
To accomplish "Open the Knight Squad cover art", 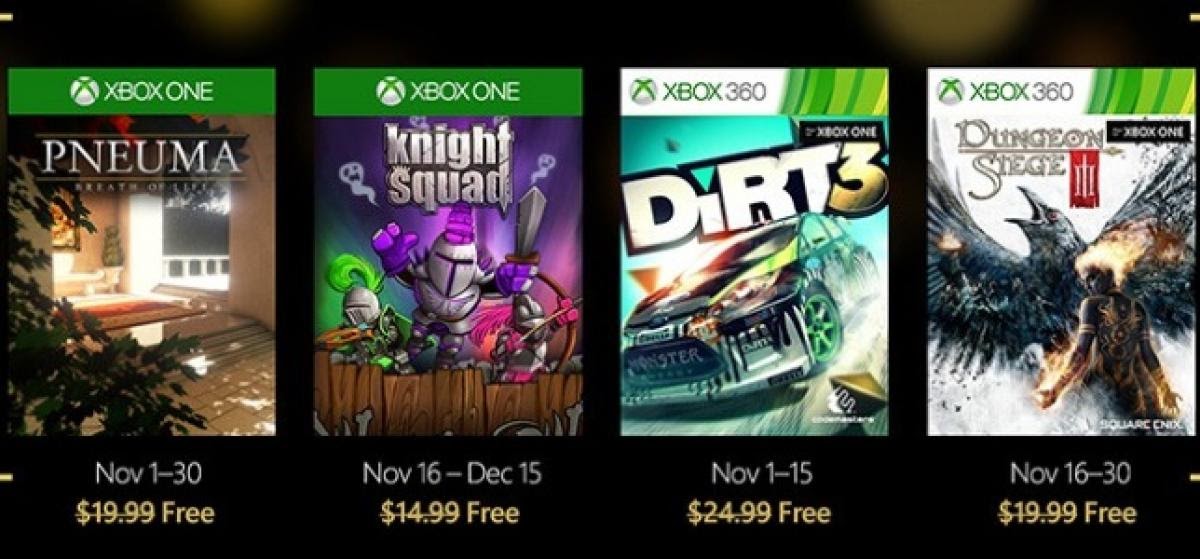I will point(448,275).
